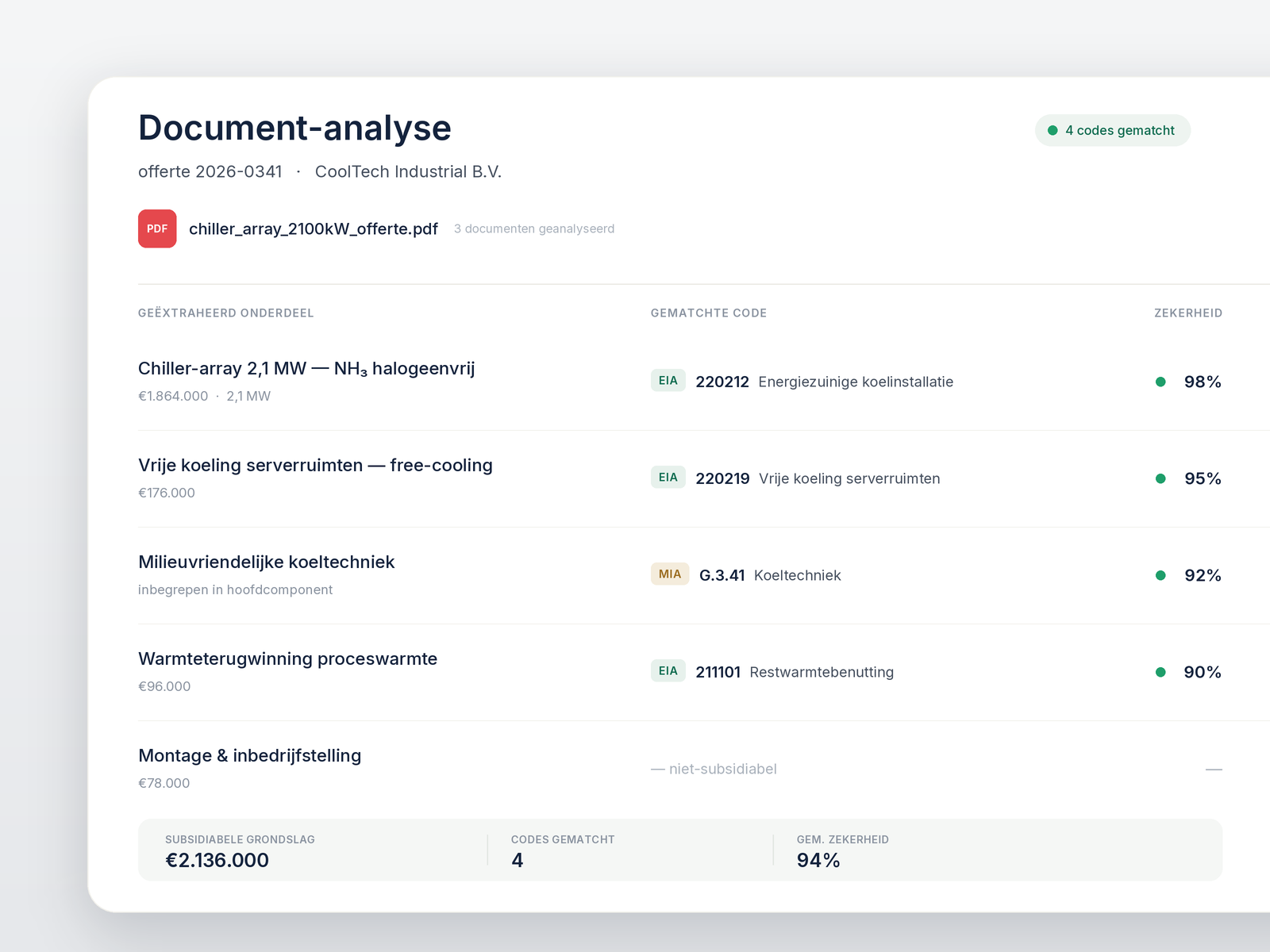This screenshot has width=1270, height=952.
Task: Click the codes gematcht count 4
Action: tap(518, 860)
